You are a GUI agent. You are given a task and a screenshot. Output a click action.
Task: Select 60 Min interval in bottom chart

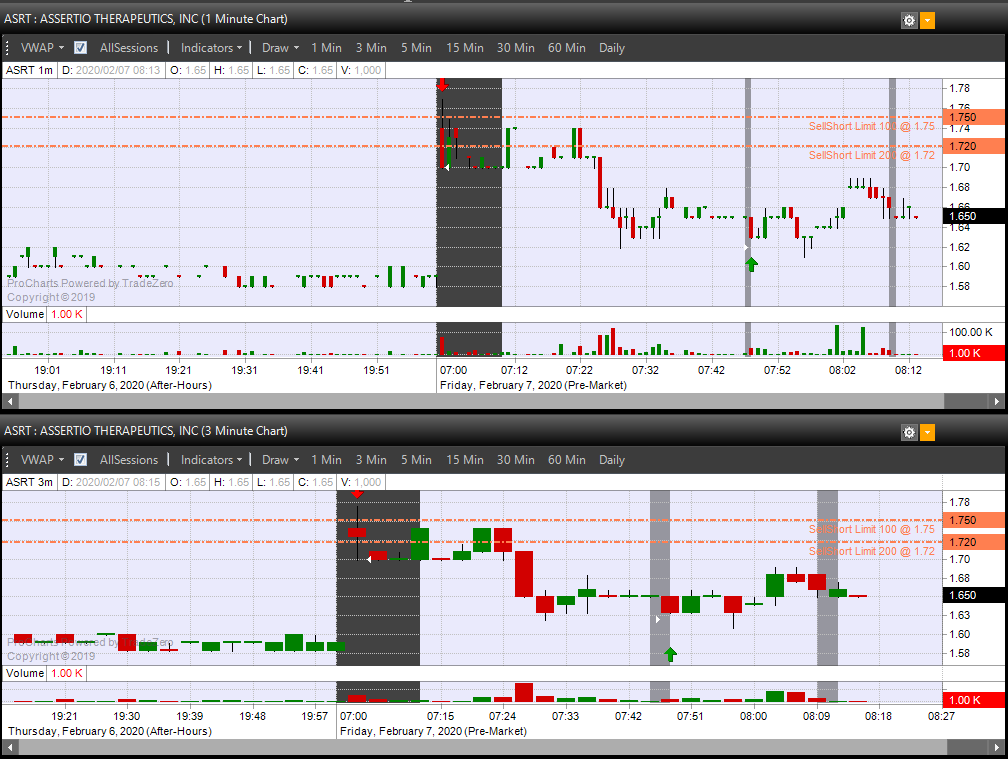pyautogui.click(x=567, y=460)
